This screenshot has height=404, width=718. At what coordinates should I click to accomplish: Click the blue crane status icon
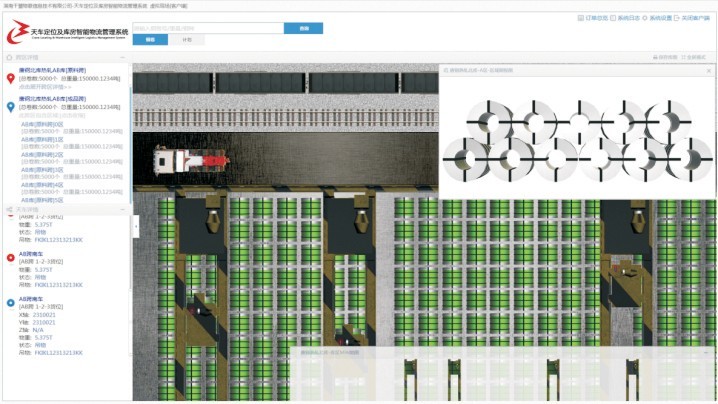click(10, 301)
